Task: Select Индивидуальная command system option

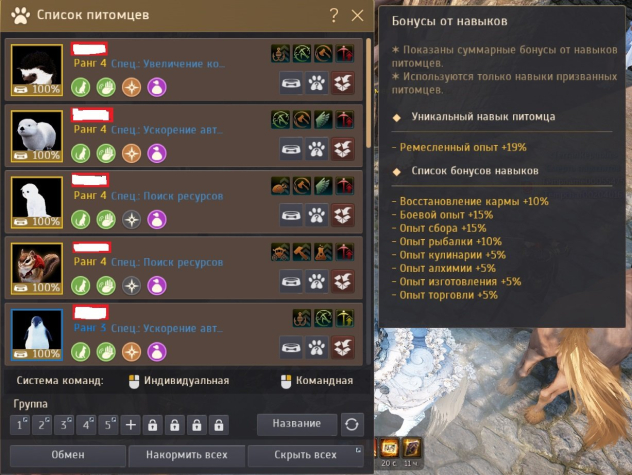Action: click(x=179, y=381)
